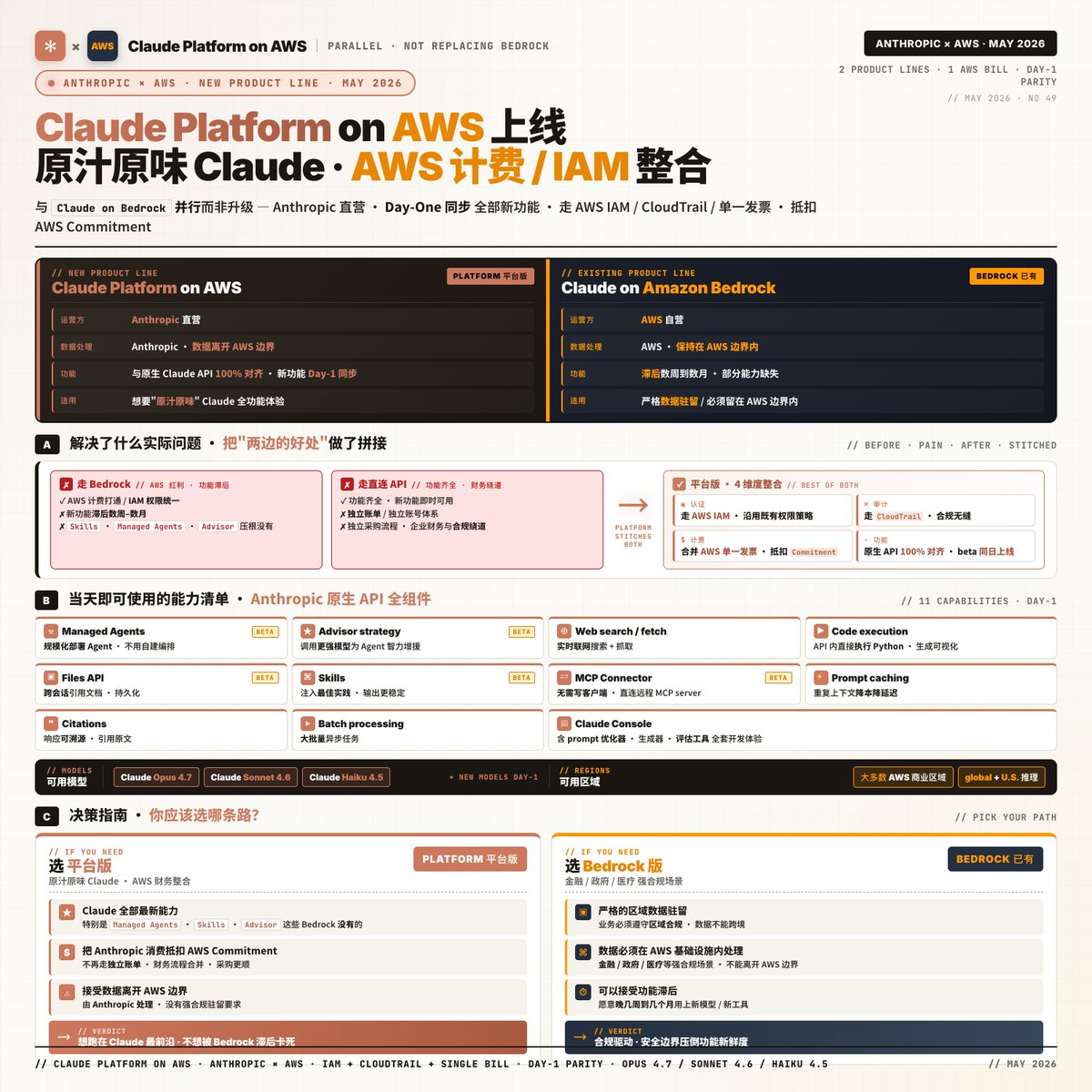Select the Claude Haiku 4.5 model chip
The width and height of the screenshot is (1092, 1092).
point(346,777)
